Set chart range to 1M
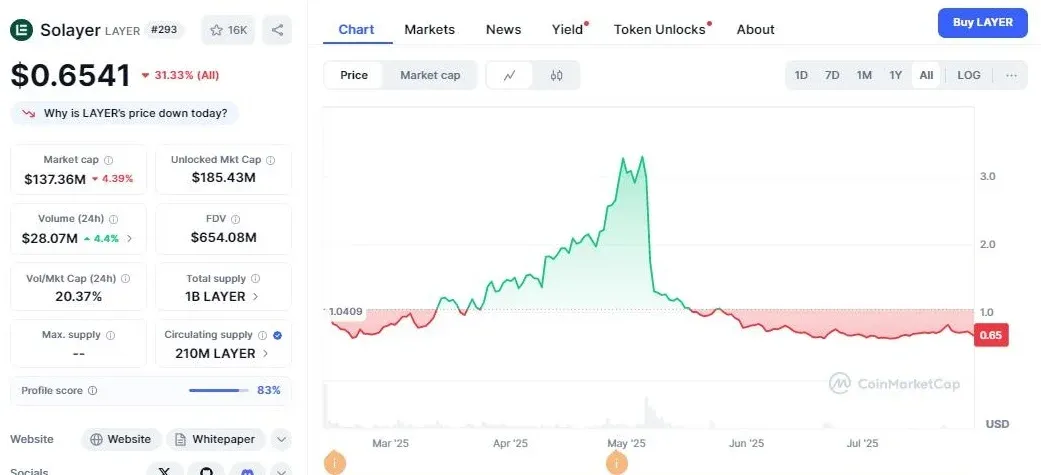The height and width of the screenshot is (475, 1041). [864, 75]
